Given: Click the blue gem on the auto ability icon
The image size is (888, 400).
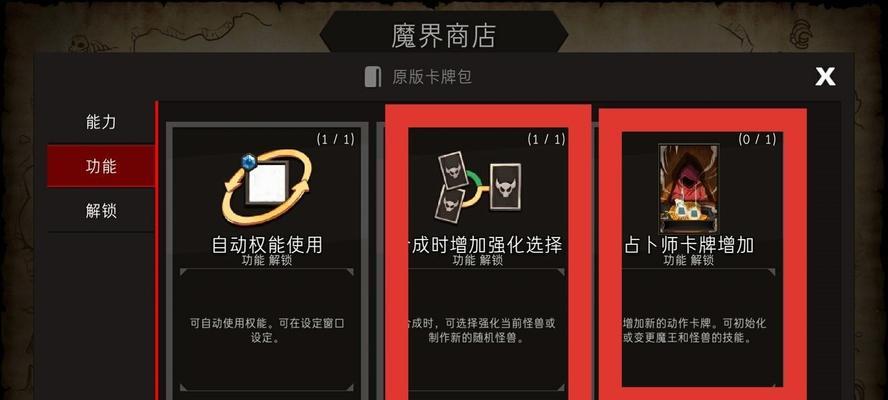Looking at the screenshot, I should pos(249,163).
